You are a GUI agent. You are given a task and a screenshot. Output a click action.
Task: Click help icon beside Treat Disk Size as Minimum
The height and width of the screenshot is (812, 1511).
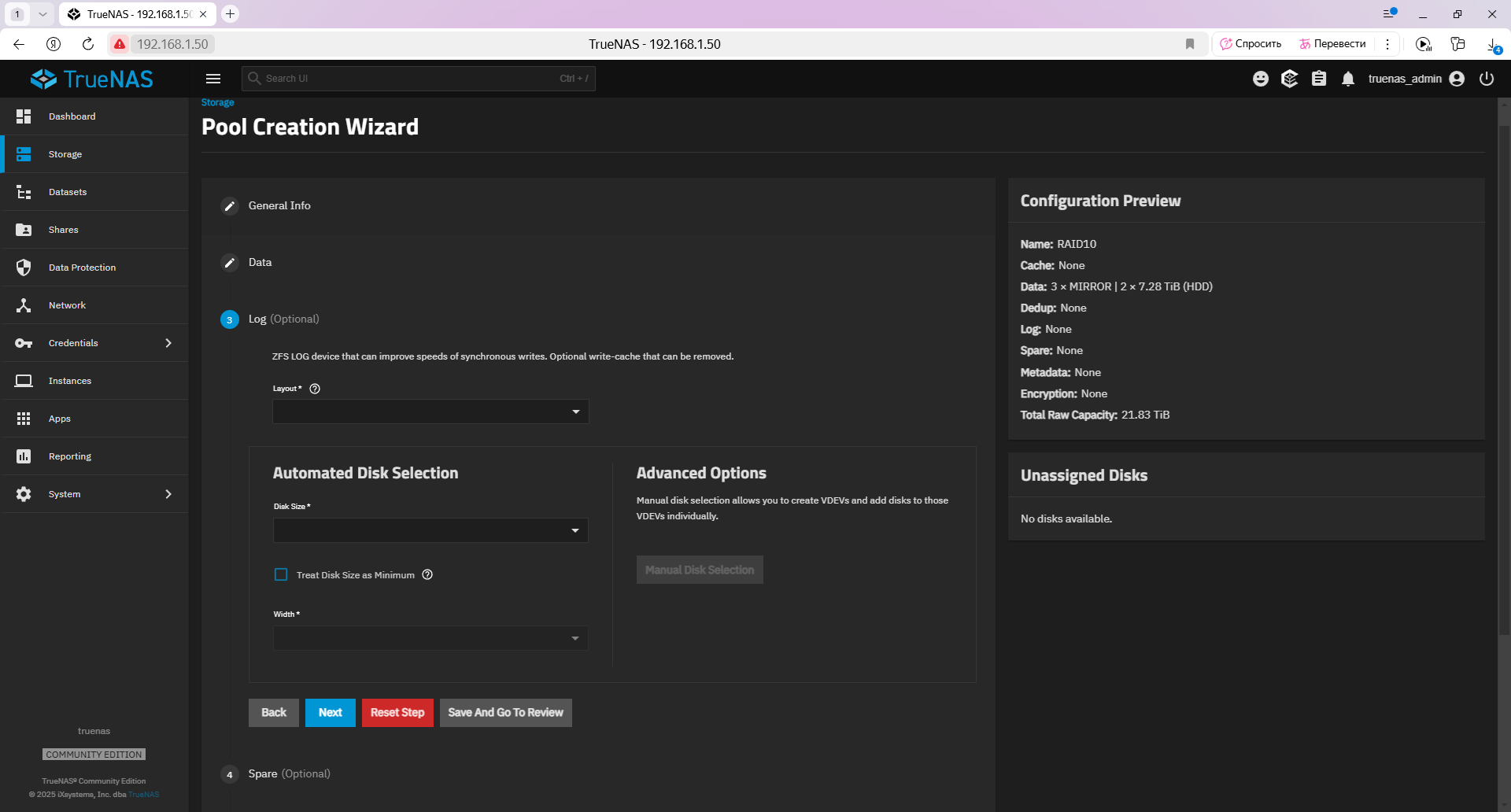(427, 574)
